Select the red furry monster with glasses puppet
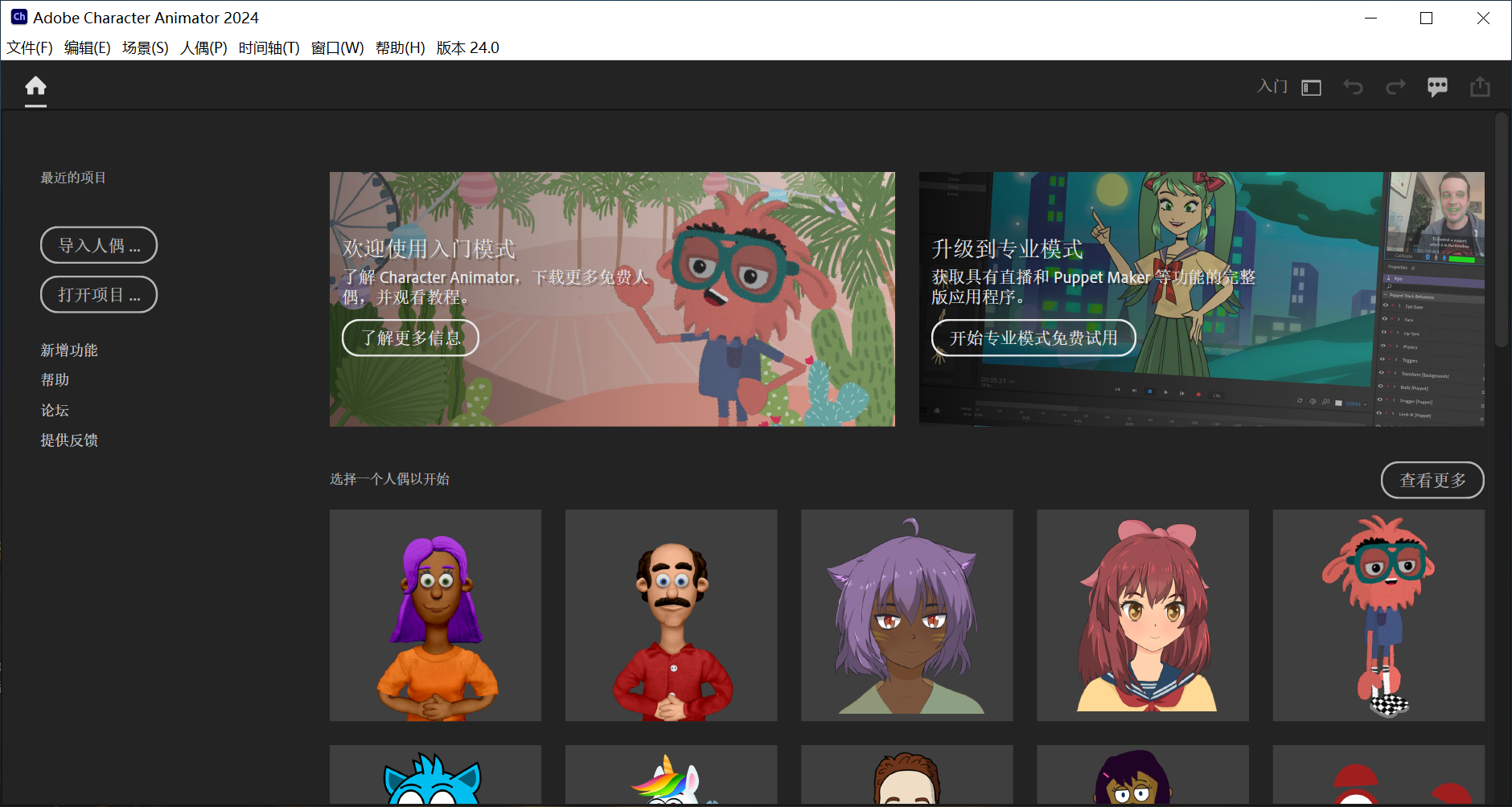This screenshot has height=807, width=1512. pos(1378,615)
